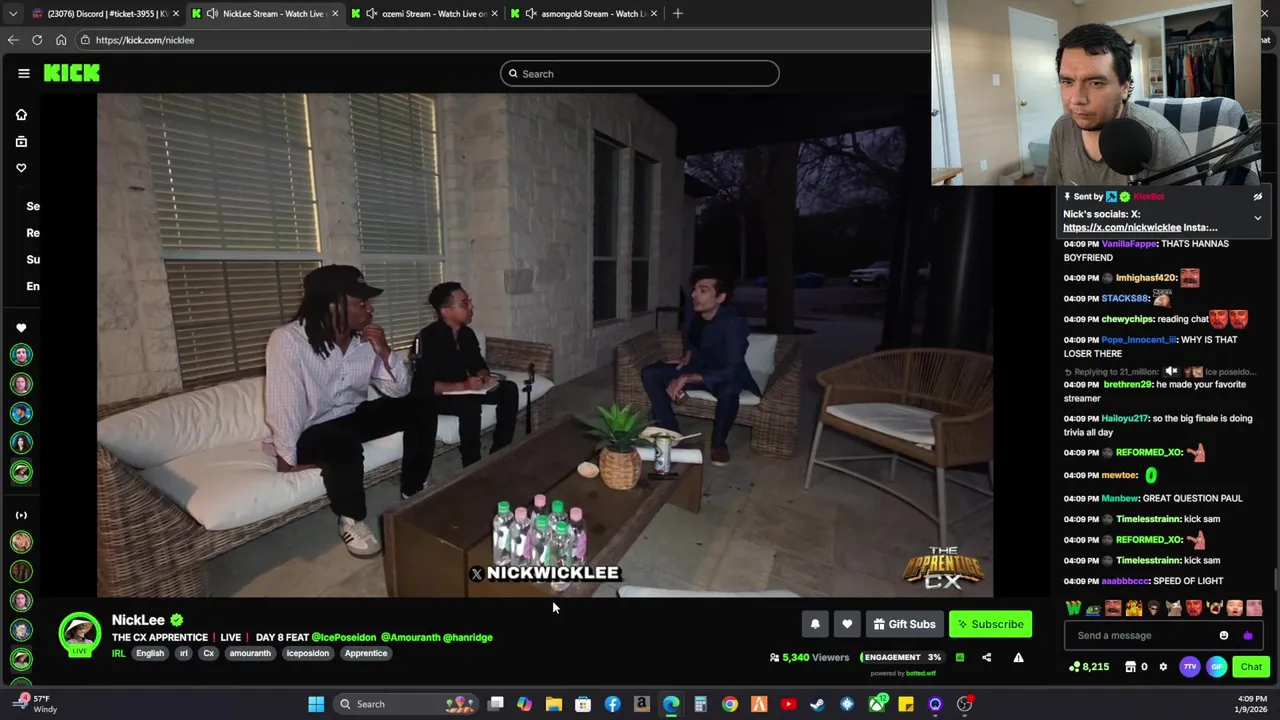Select the Apprentice tag

pos(366,653)
